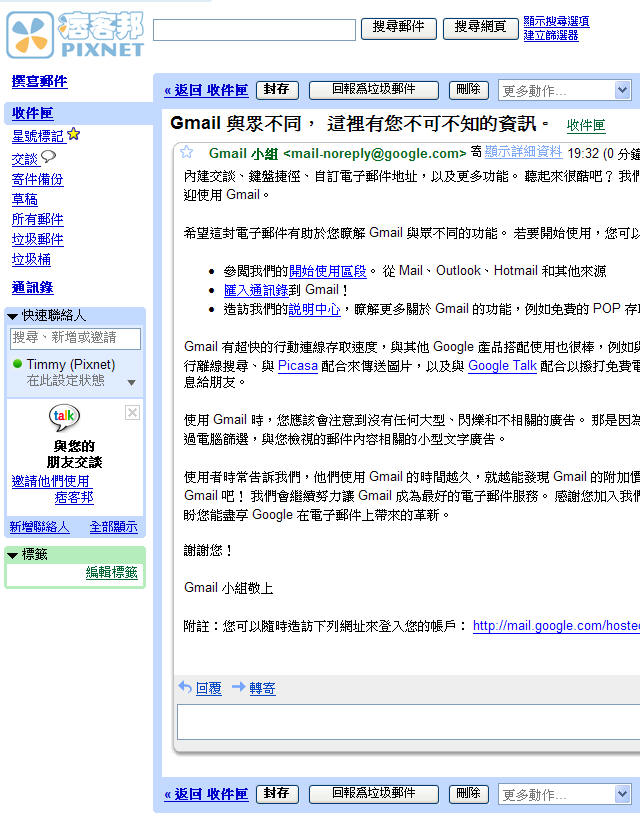
Task: Click the green status dot for Timmy
Action: coord(17,363)
